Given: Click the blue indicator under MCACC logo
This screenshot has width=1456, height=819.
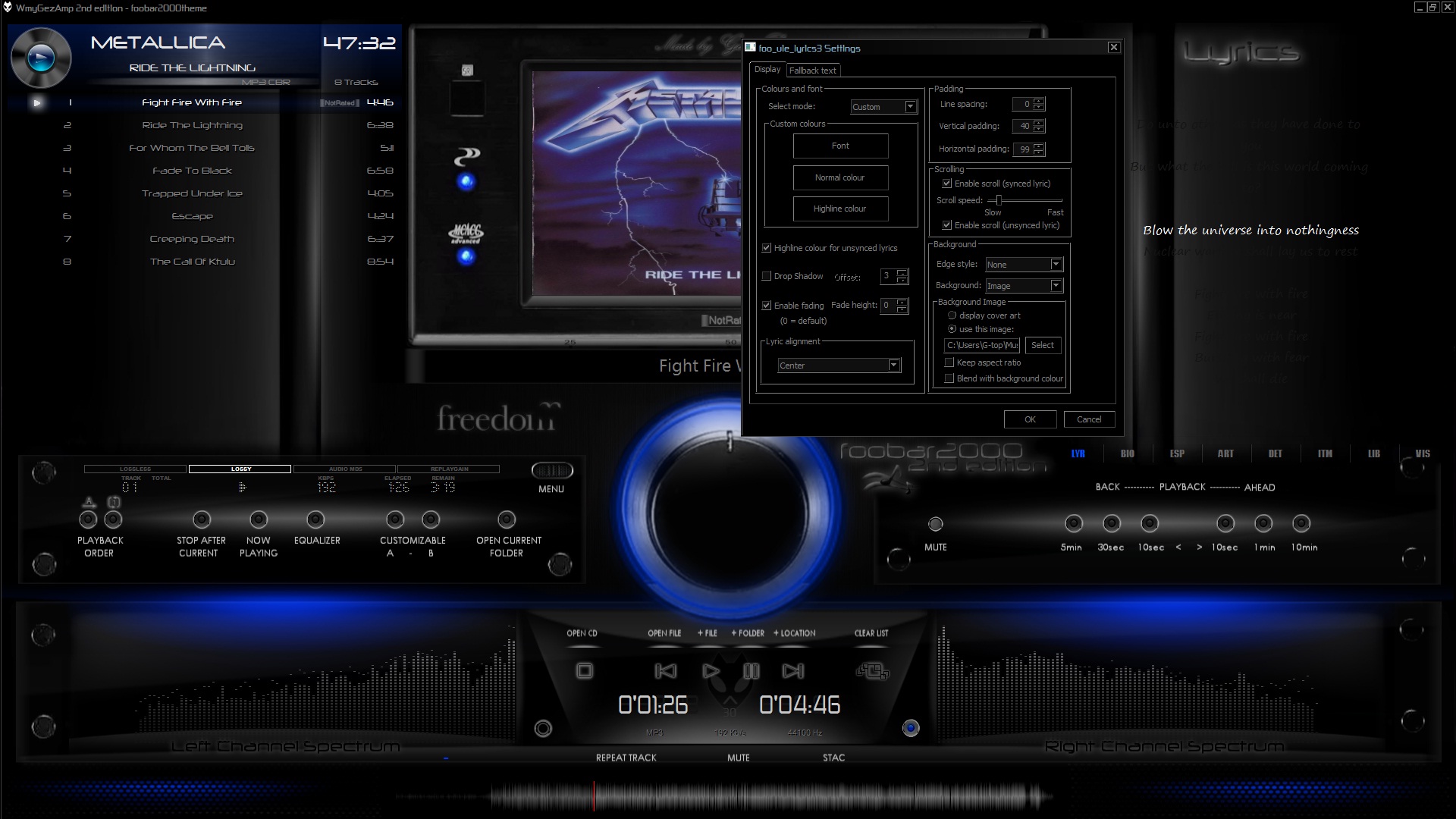Looking at the screenshot, I should point(466,256).
